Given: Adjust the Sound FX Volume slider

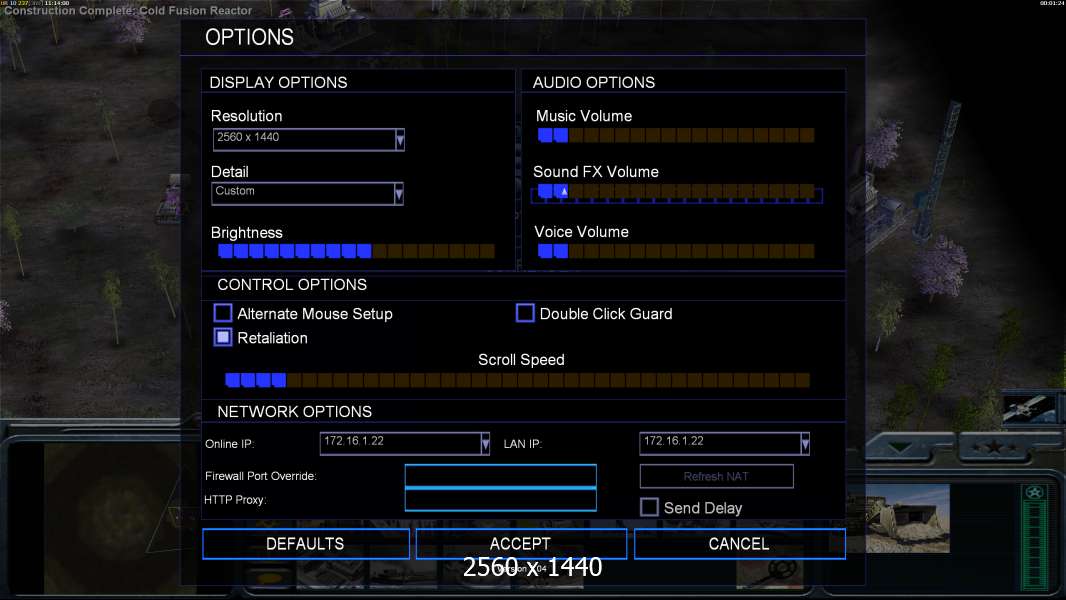Looking at the screenshot, I should click(x=676, y=192).
